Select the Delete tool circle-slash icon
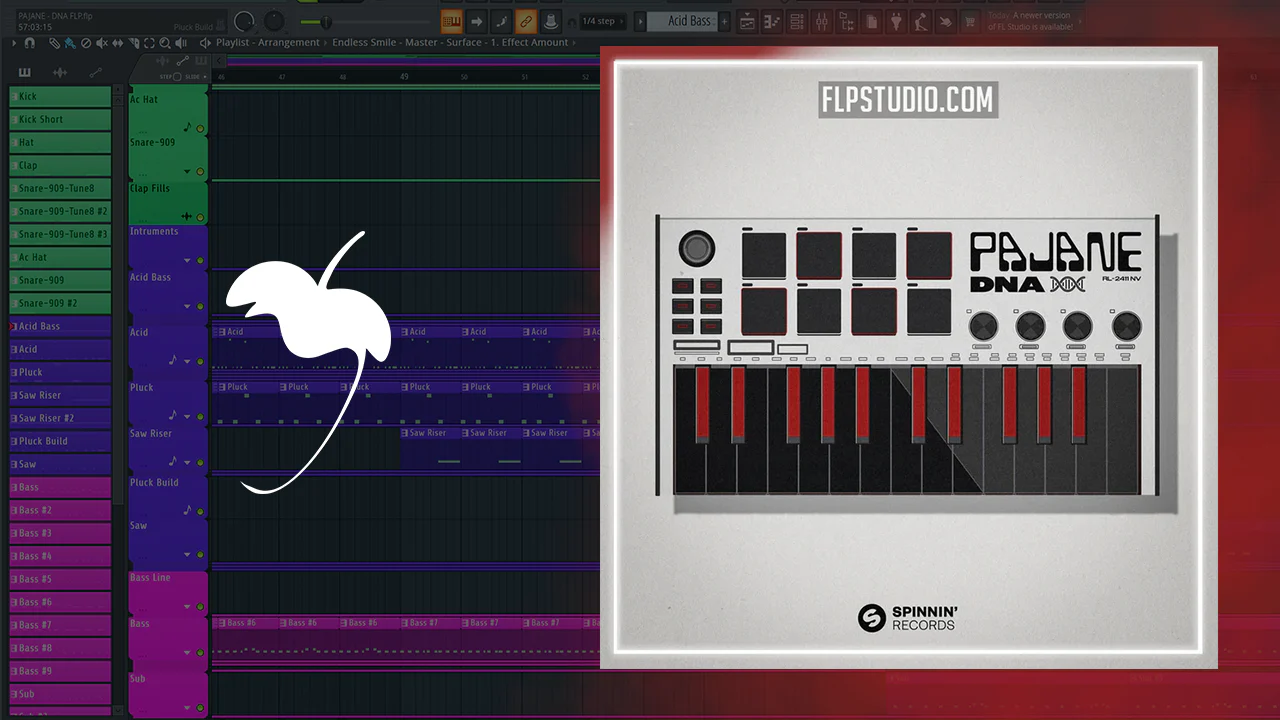Viewport: 1280px width, 720px height. [86, 43]
